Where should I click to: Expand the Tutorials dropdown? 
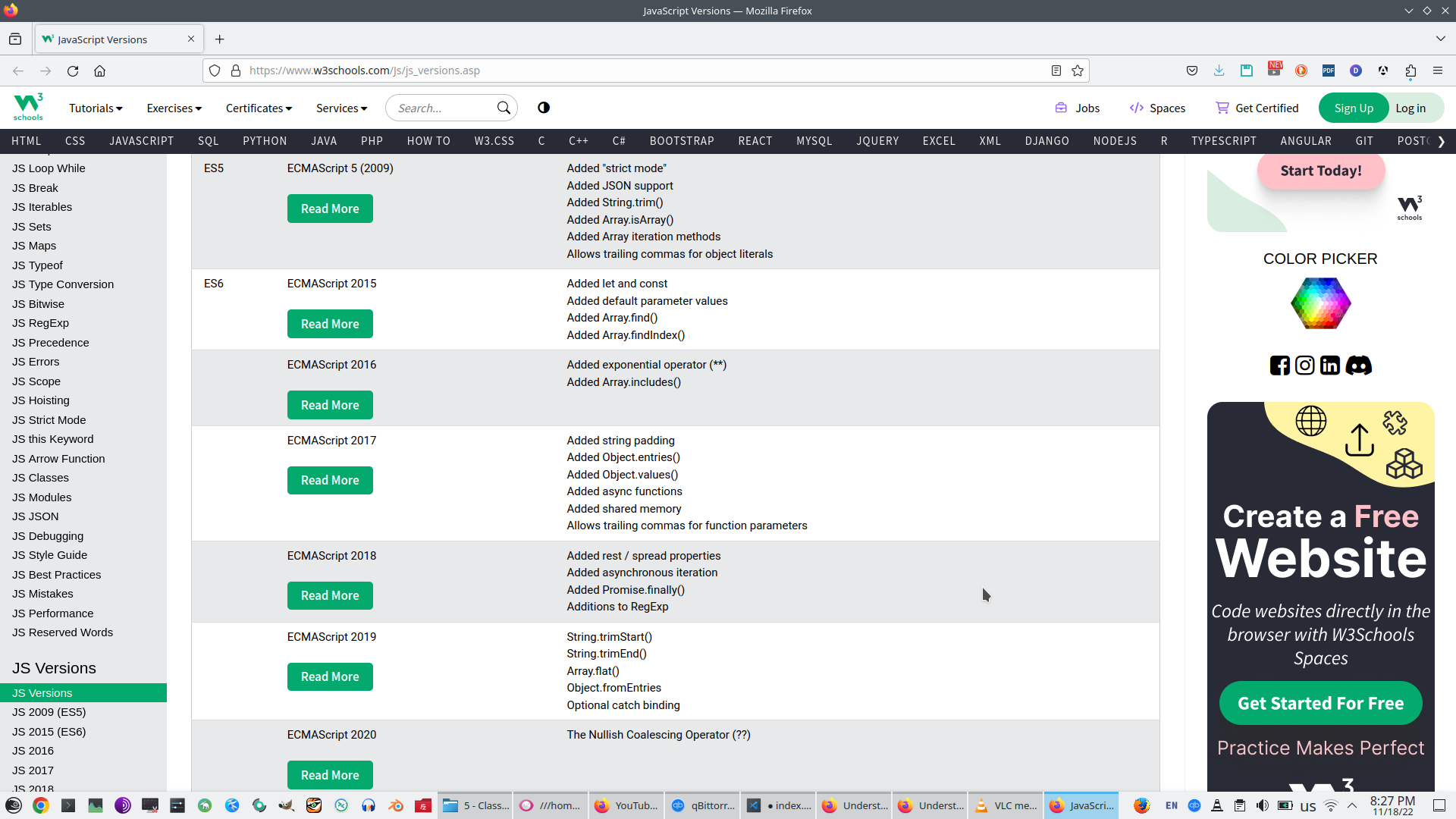(96, 108)
